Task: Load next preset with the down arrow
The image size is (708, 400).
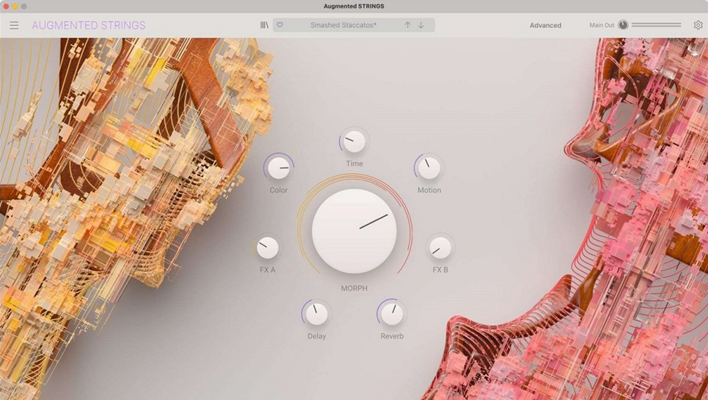Action: (x=421, y=25)
